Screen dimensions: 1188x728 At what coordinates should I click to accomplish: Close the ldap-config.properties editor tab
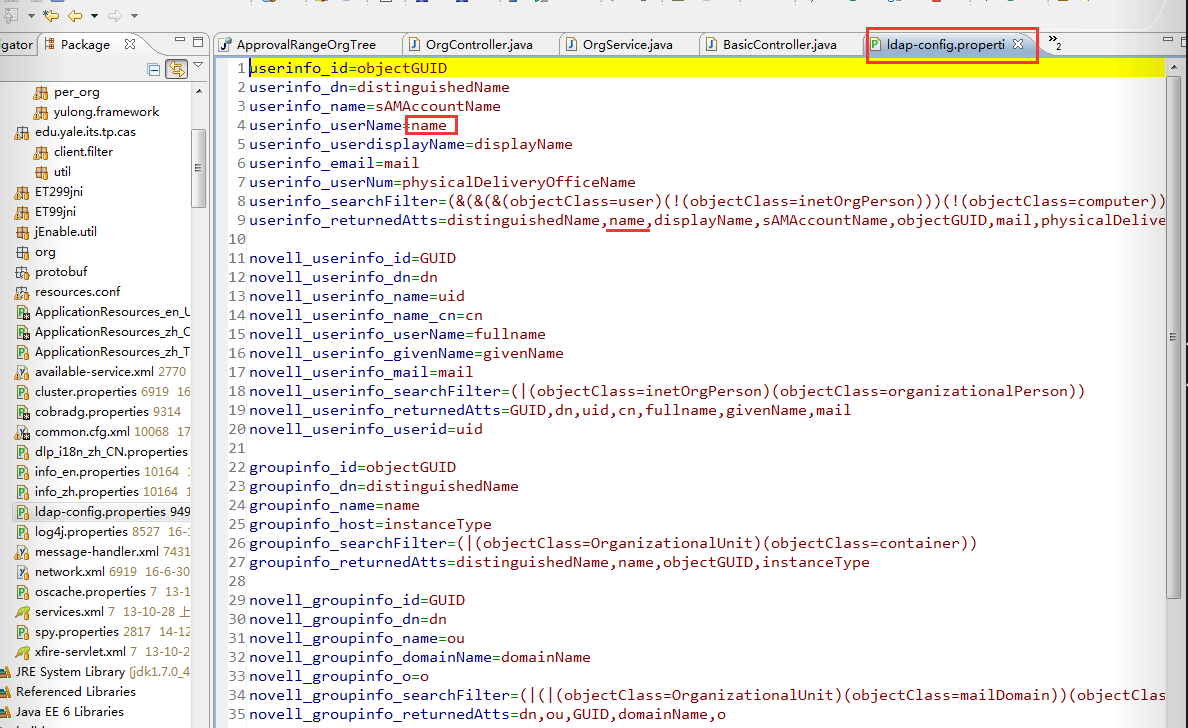[x=1018, y=45]
